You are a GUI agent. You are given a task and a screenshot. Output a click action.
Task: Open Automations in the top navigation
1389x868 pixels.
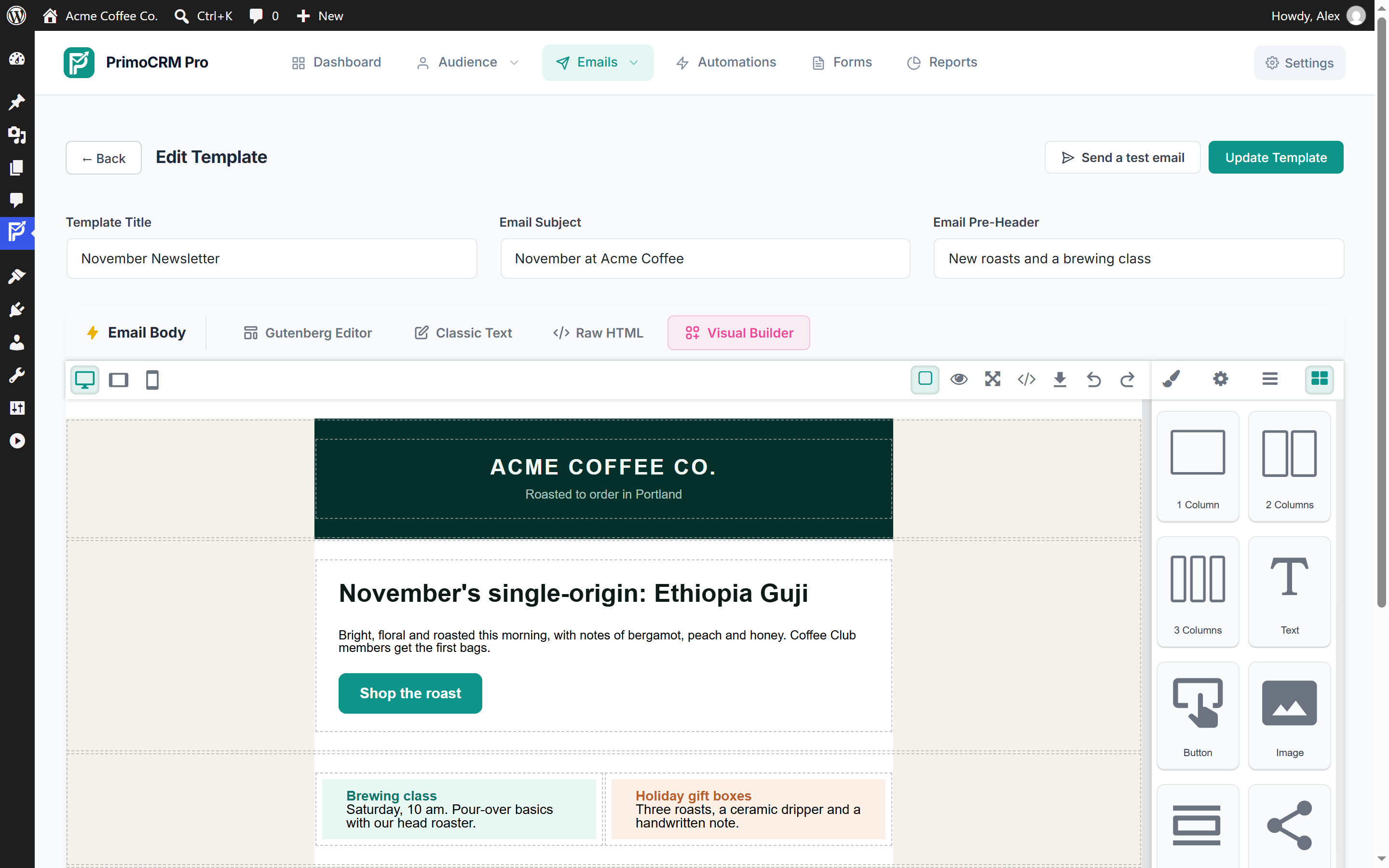click(x=725, y=62)
